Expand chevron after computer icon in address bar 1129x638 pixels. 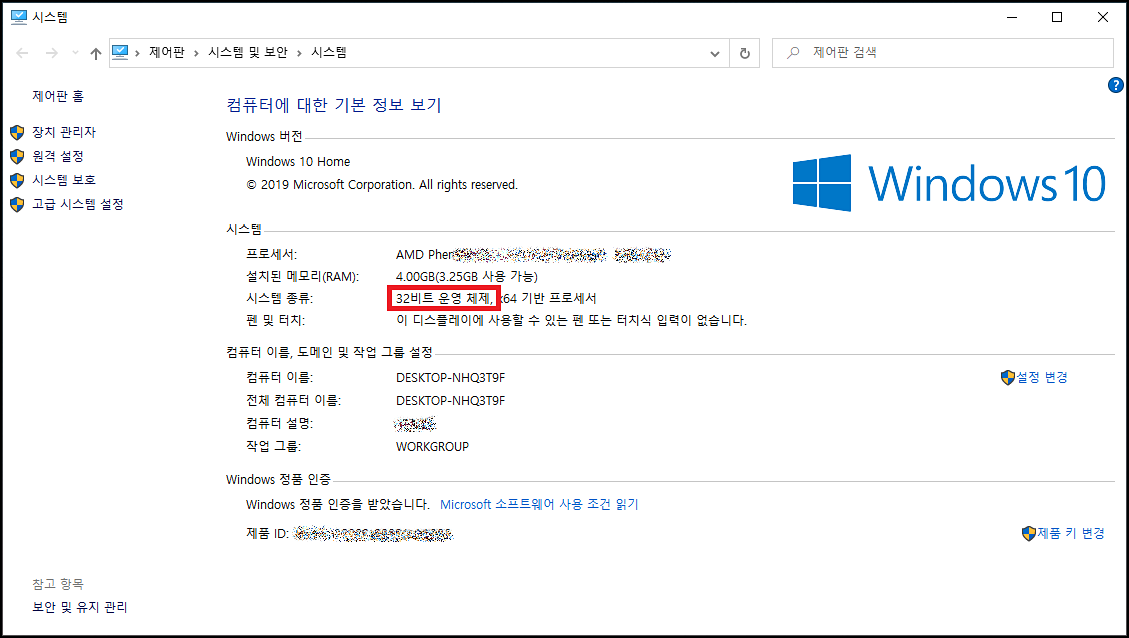pyautogui.click(x=138, y=53)
